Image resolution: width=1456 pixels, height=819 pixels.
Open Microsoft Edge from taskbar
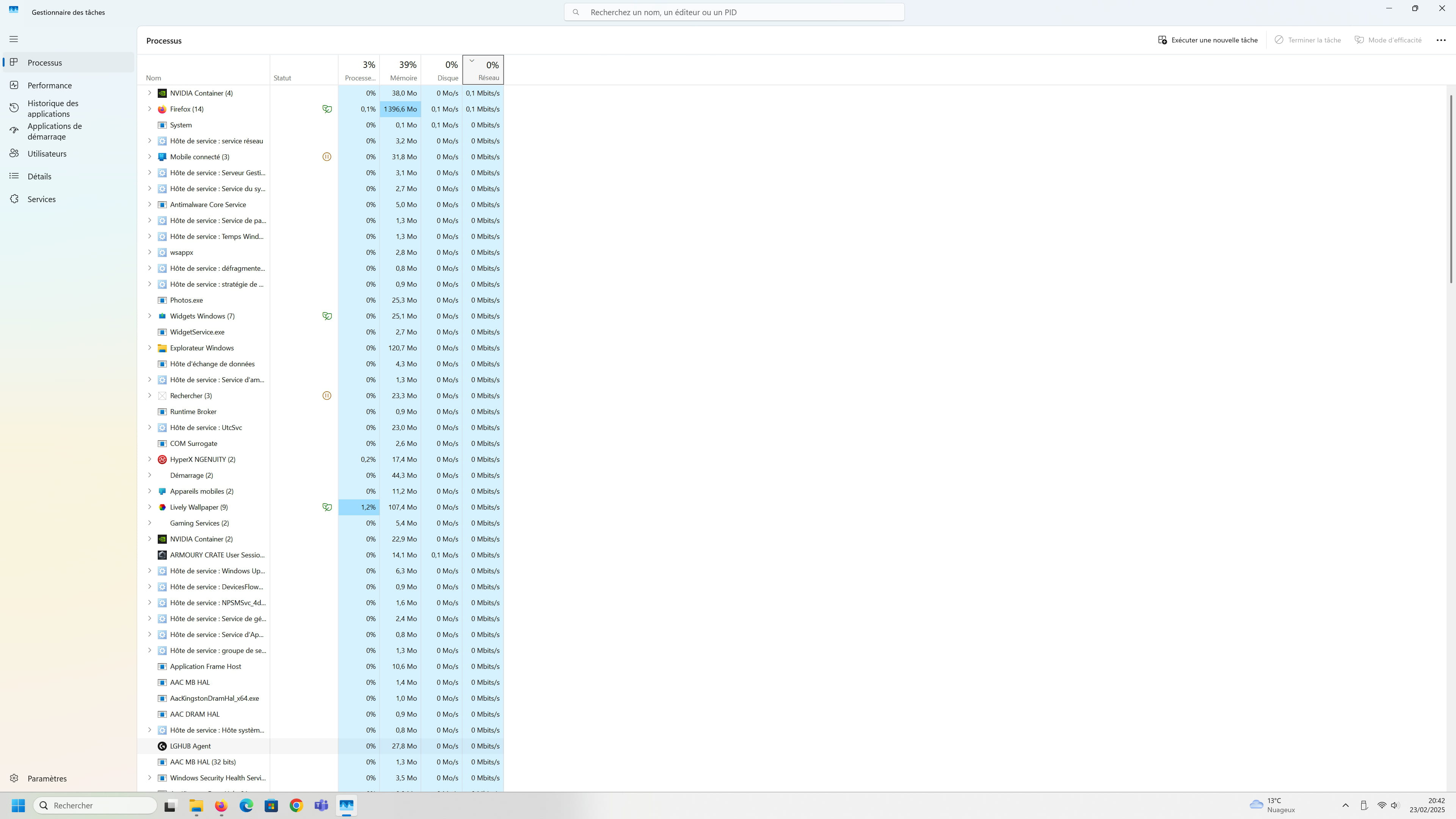[x=246, y=805]
